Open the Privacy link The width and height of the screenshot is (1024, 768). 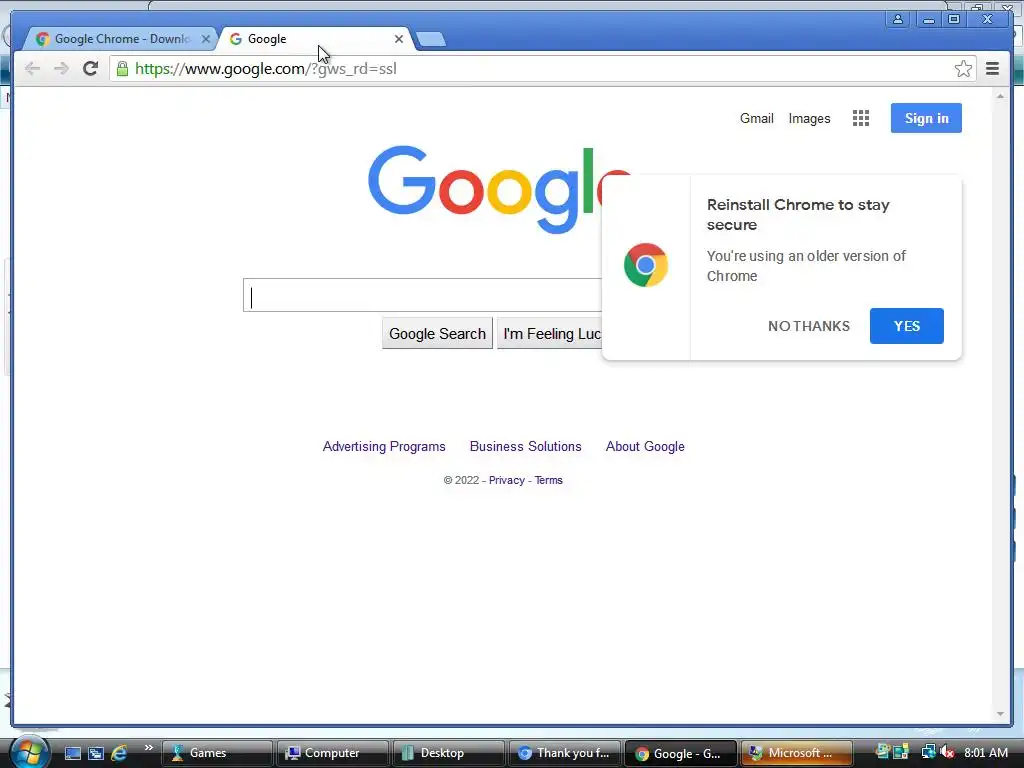pyautogui.click(x=507, y=480)
